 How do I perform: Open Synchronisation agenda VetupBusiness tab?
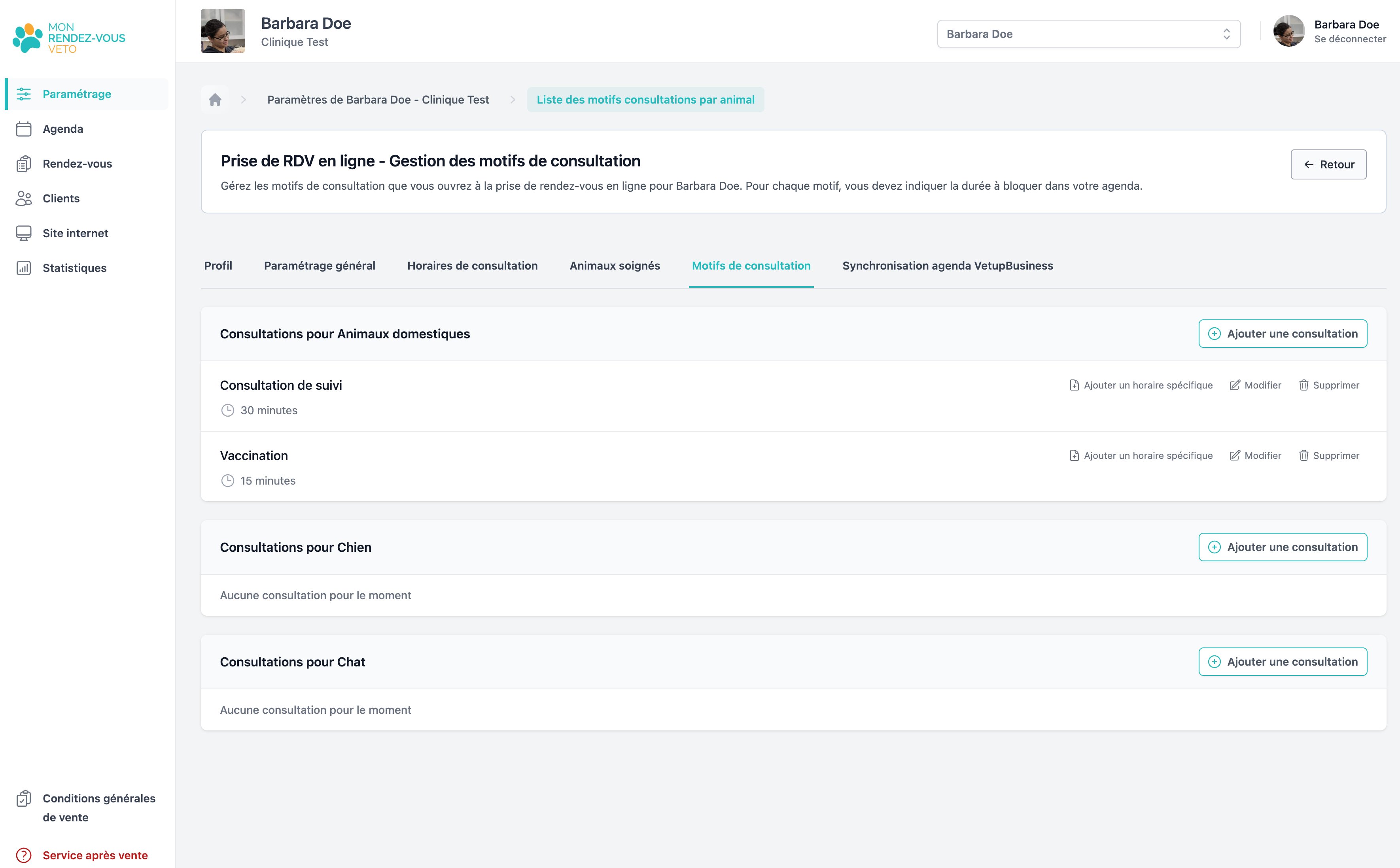(x=948, y=266)
